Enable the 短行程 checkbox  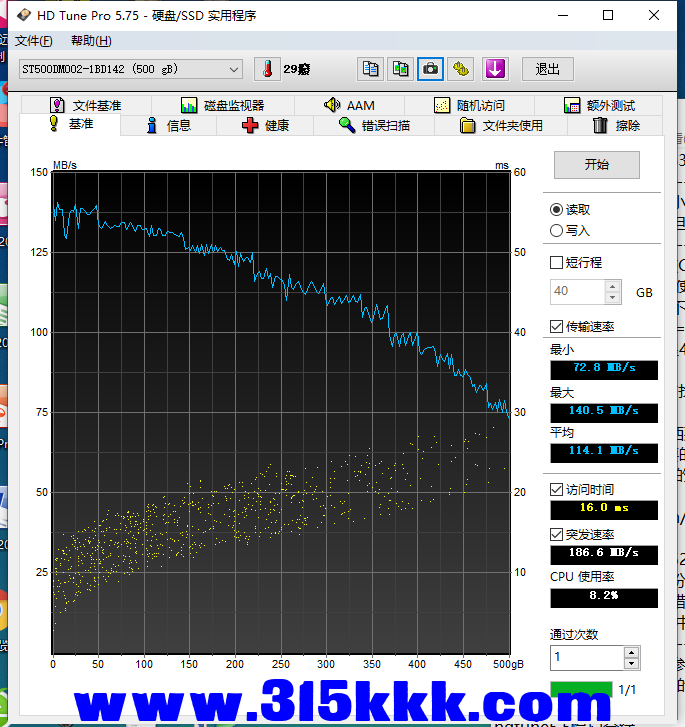557,262
